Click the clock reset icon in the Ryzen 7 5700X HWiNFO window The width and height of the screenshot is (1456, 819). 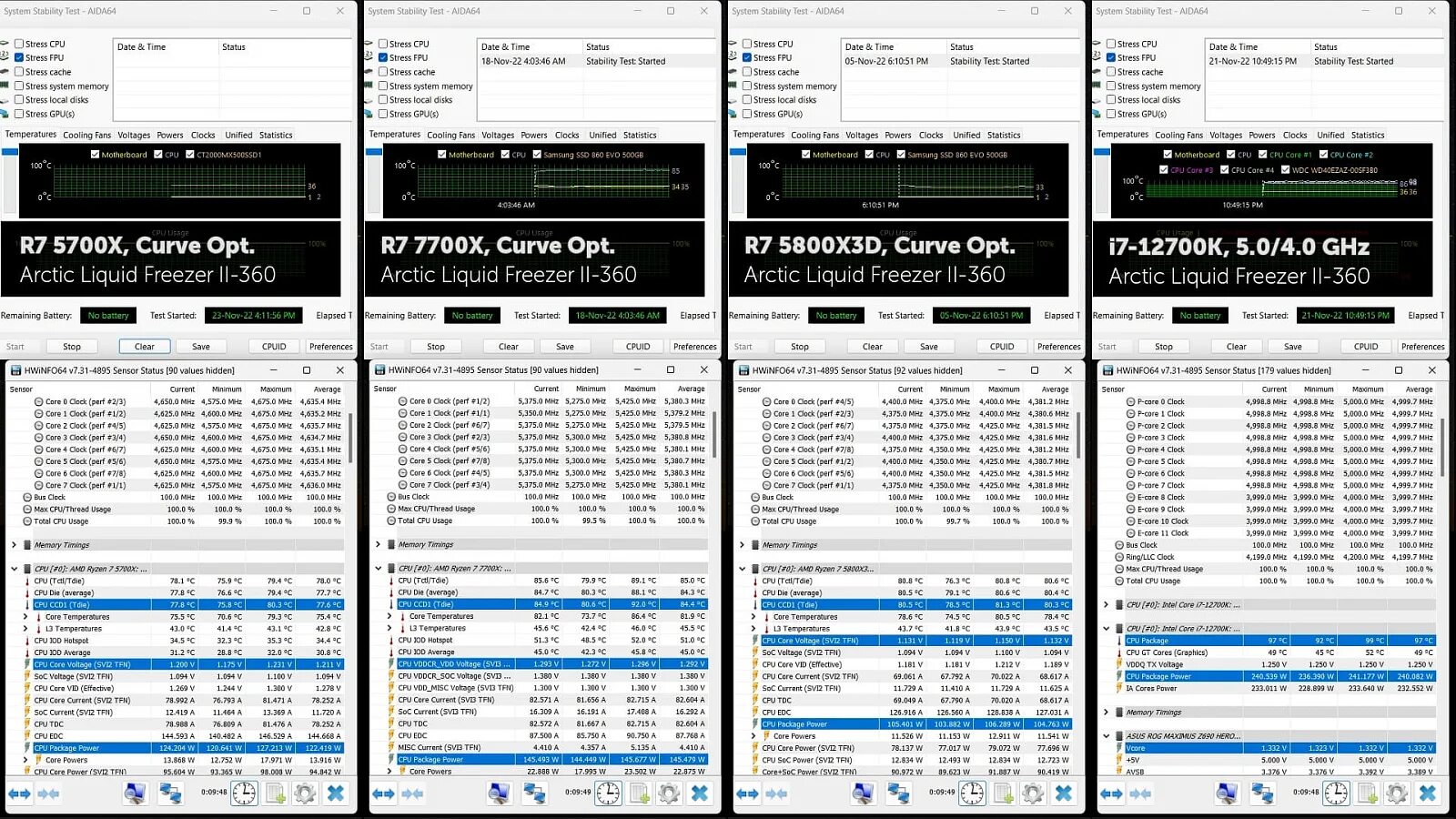click(244, 794)
